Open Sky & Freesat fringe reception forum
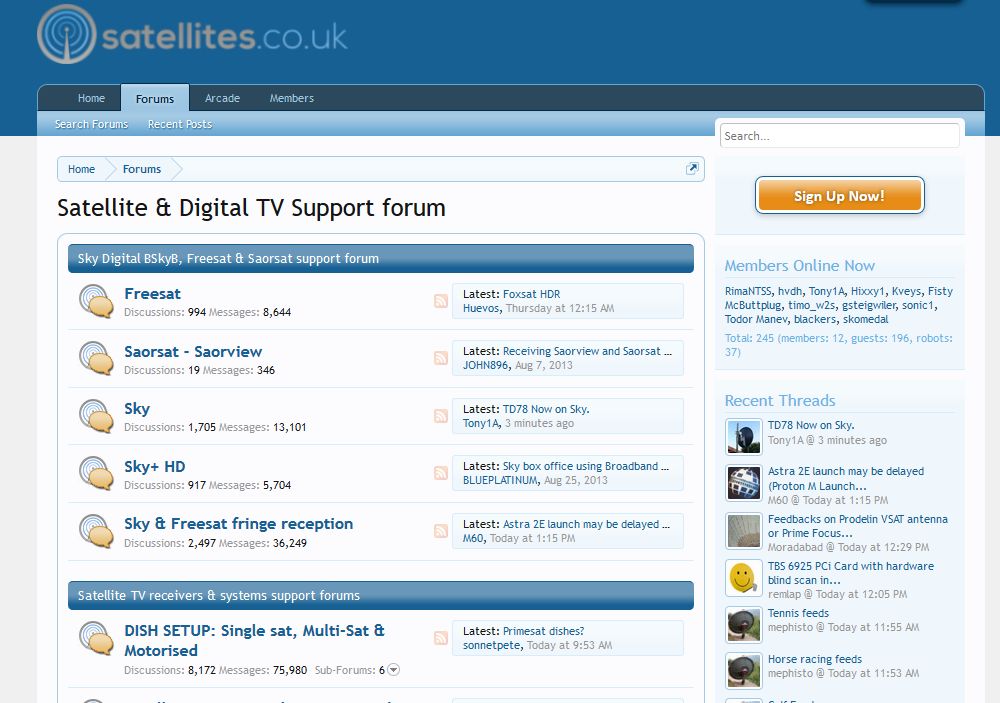The width and height of the screenshot is (1000, 703). [x=238, y=524]
